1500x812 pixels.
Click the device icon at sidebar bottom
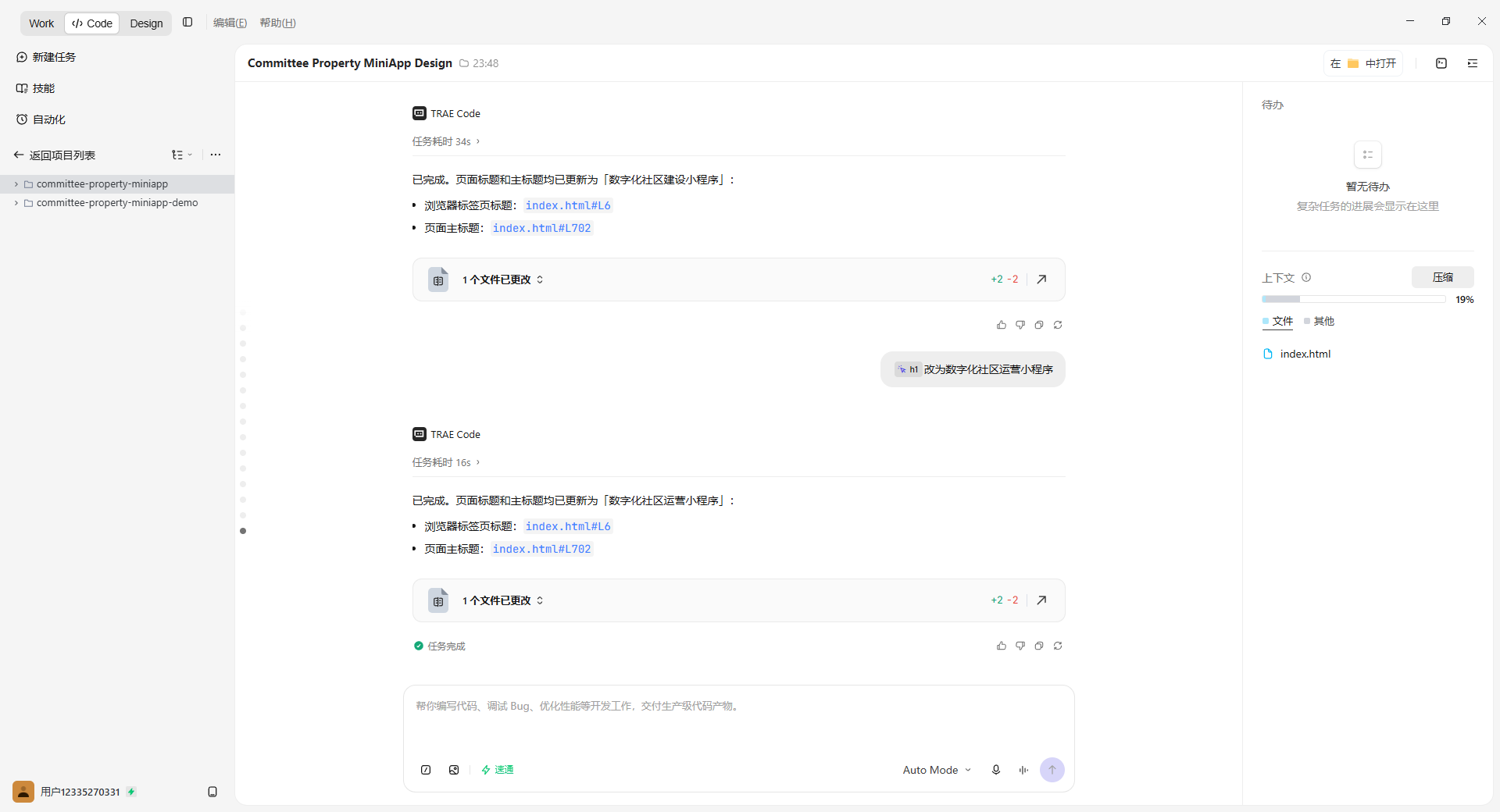[x=212, y=792]
